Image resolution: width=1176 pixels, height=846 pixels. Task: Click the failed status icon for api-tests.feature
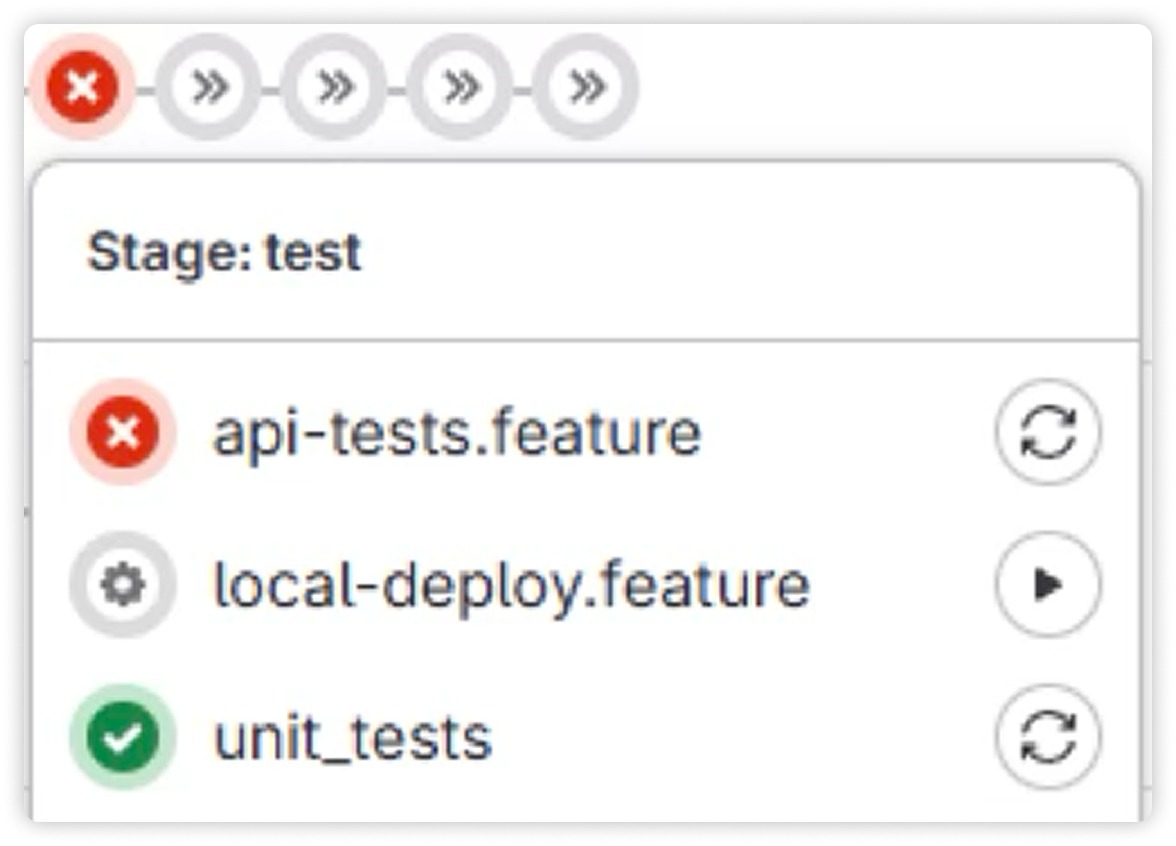[123, 433]
